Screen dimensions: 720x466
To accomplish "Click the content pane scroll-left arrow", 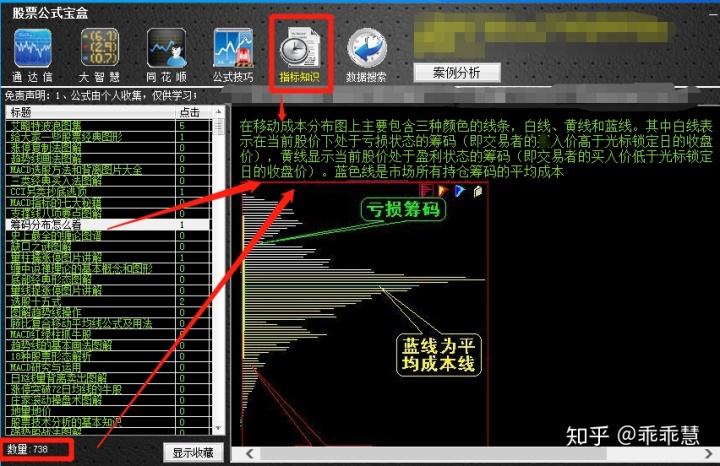I will pos(249,454).
